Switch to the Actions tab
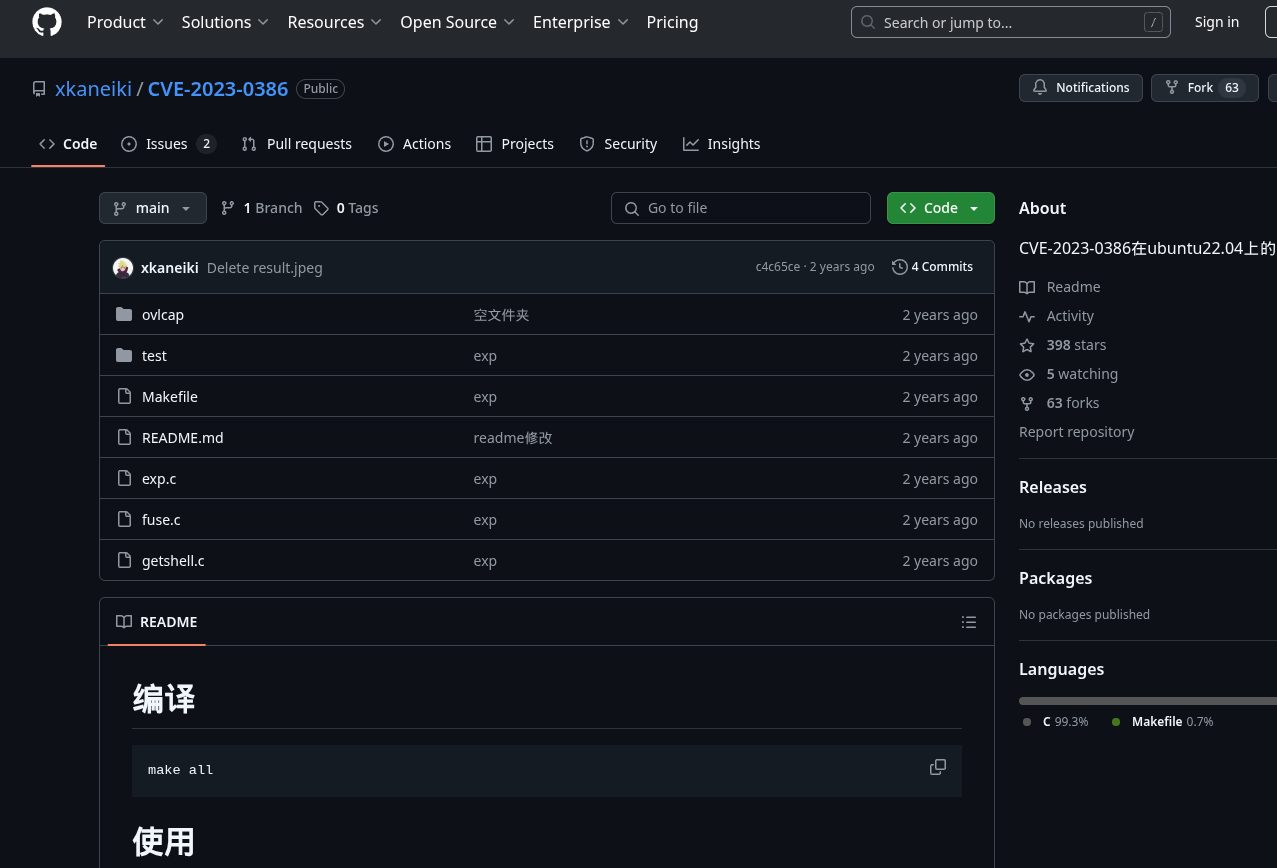The height and width of the screenshot is (868, 1277). 415,144
